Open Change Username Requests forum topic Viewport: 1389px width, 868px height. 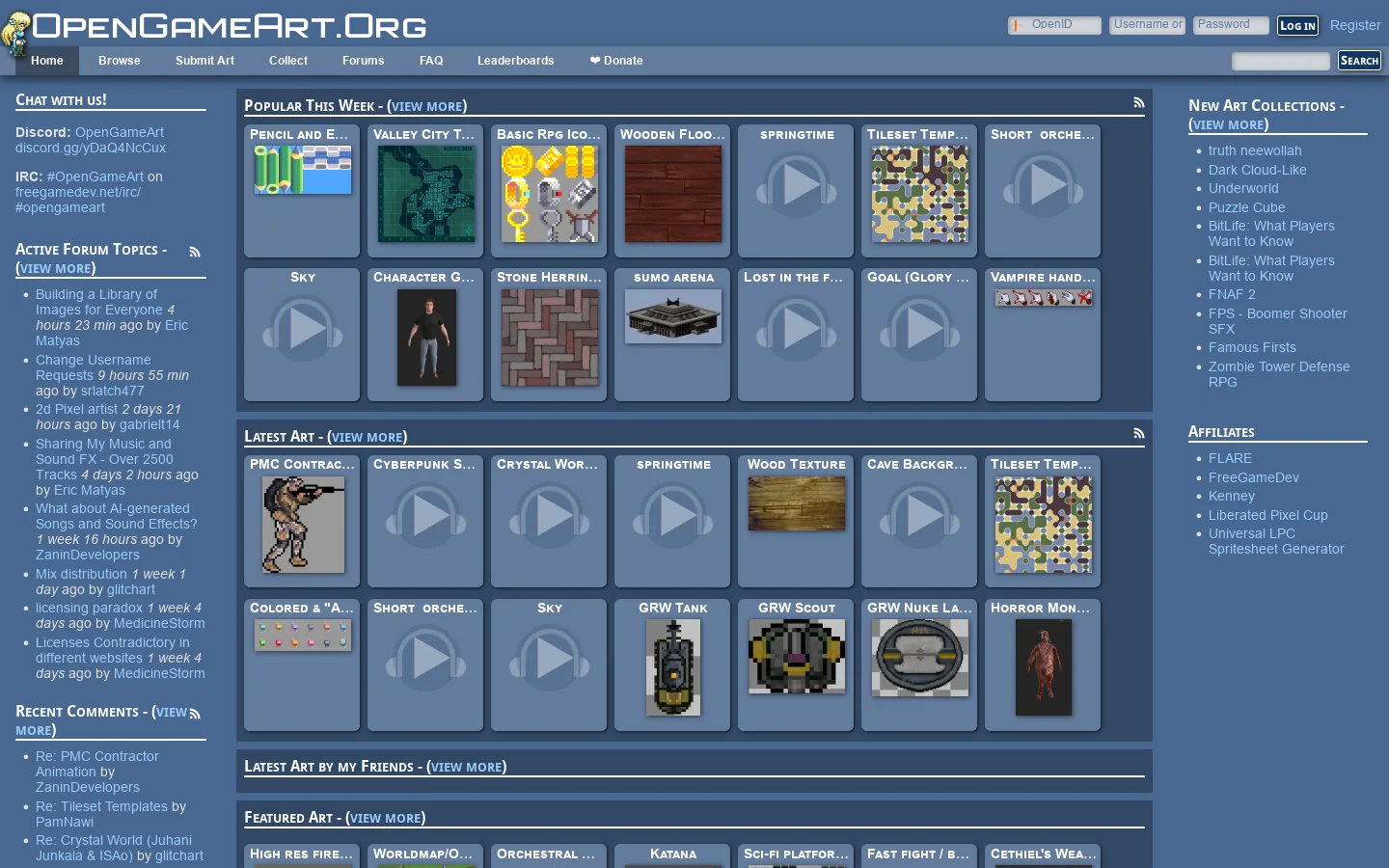click(x=94, y=367)
